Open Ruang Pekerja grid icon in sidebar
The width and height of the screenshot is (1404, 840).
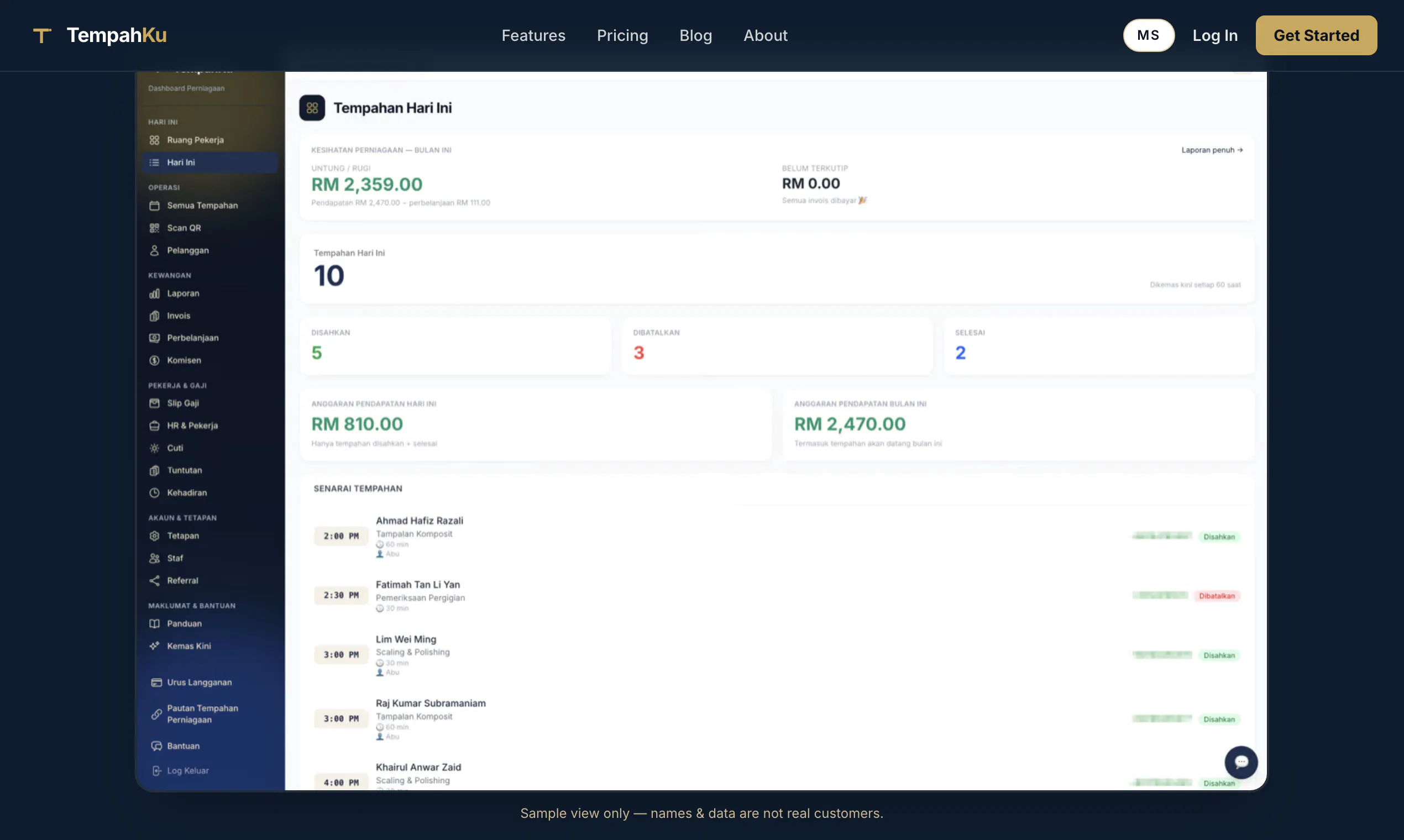154,140
